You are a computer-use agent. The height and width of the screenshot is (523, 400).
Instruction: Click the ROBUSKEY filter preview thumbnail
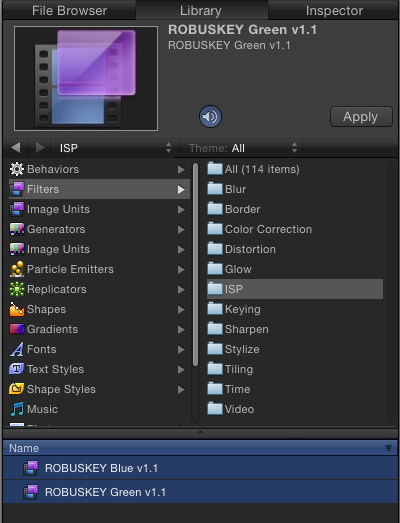pyautogui.click(x=86, y=78)
